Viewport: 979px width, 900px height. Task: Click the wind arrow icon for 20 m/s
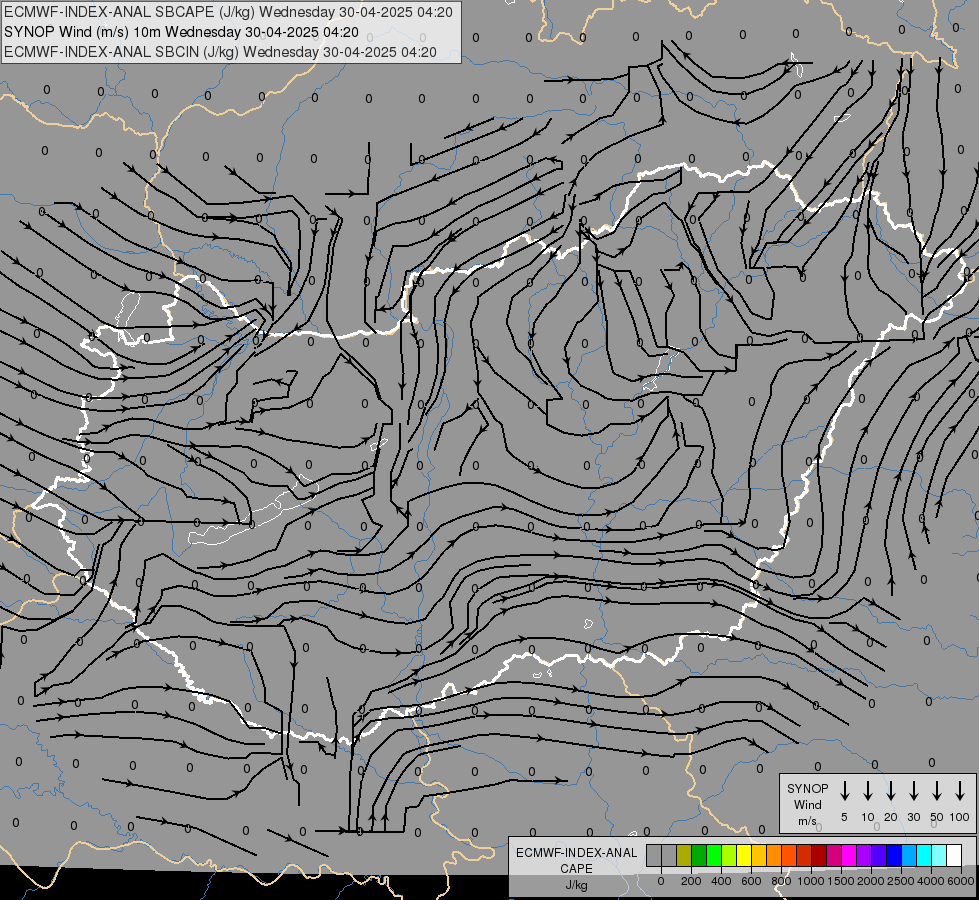(891, 791)
